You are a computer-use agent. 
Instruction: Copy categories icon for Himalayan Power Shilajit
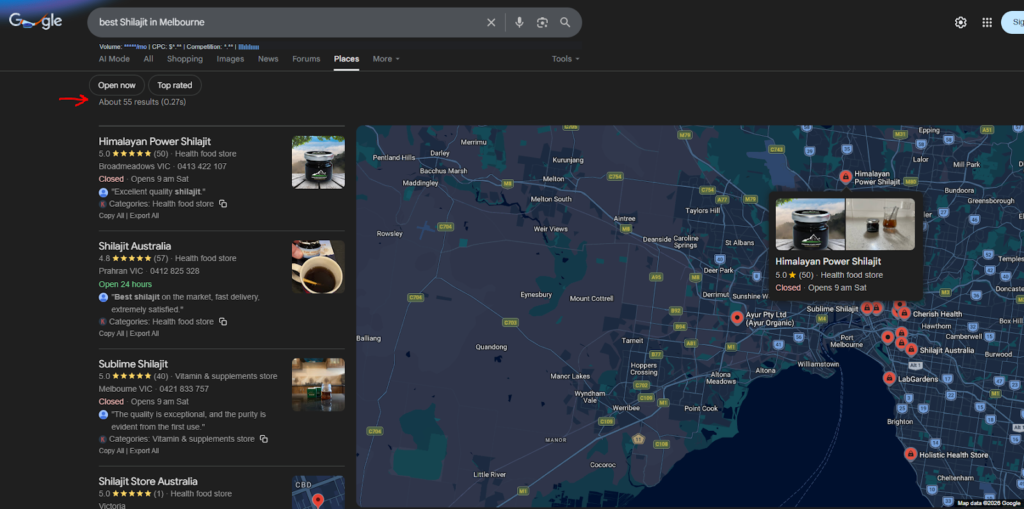point(223,204)
